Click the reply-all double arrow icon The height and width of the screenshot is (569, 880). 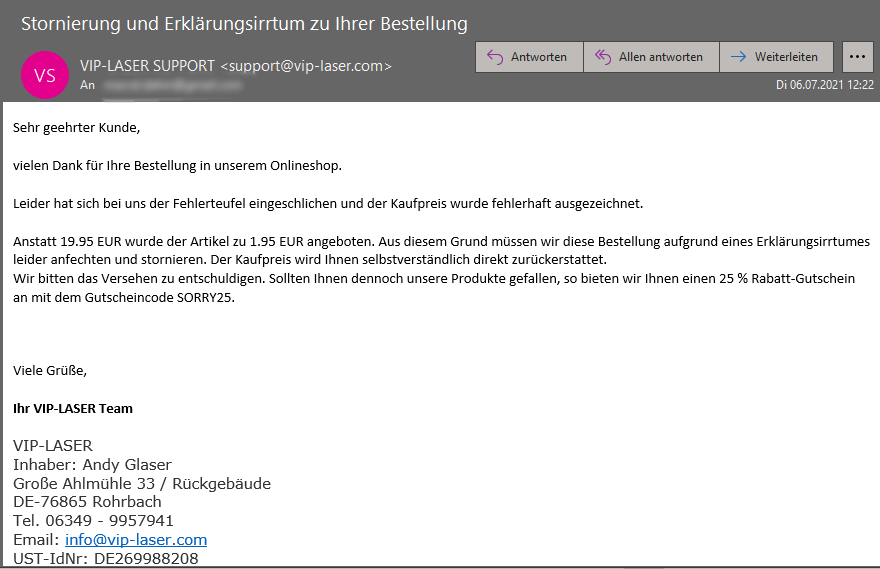603,57
